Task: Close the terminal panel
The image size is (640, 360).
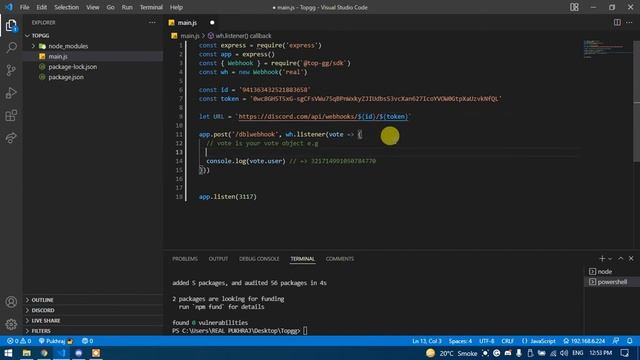Action: [x=631, y=258]
